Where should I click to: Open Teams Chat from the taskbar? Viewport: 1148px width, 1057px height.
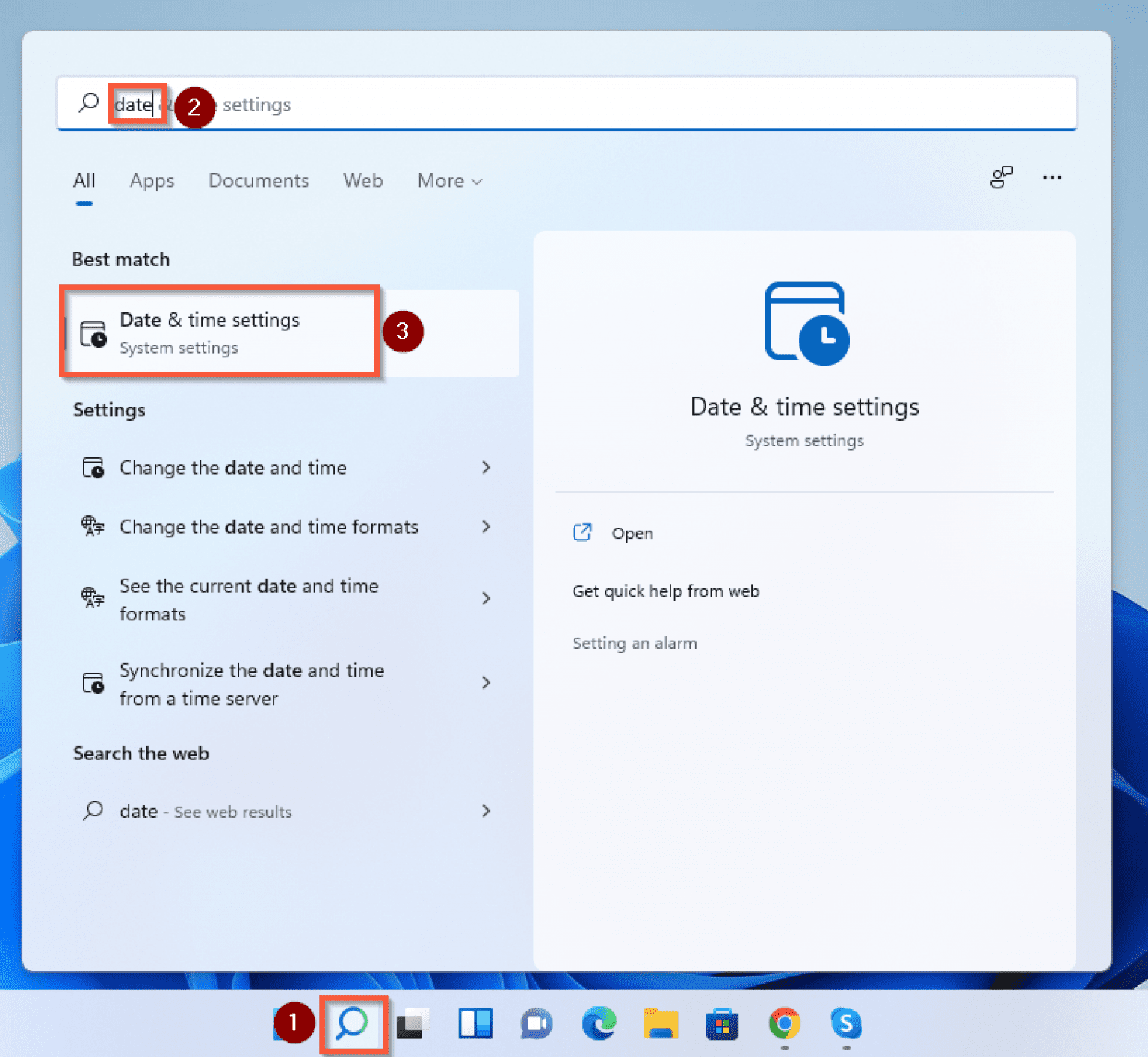(x=535, y=1024)
